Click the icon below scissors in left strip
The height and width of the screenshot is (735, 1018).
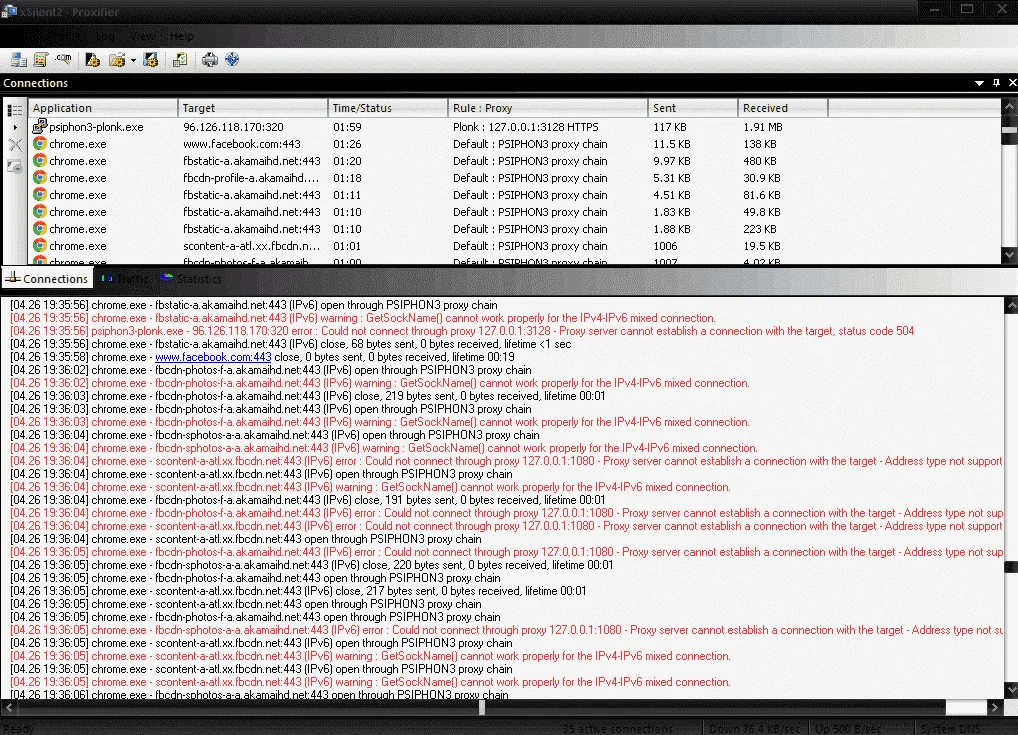coord(14,167)
